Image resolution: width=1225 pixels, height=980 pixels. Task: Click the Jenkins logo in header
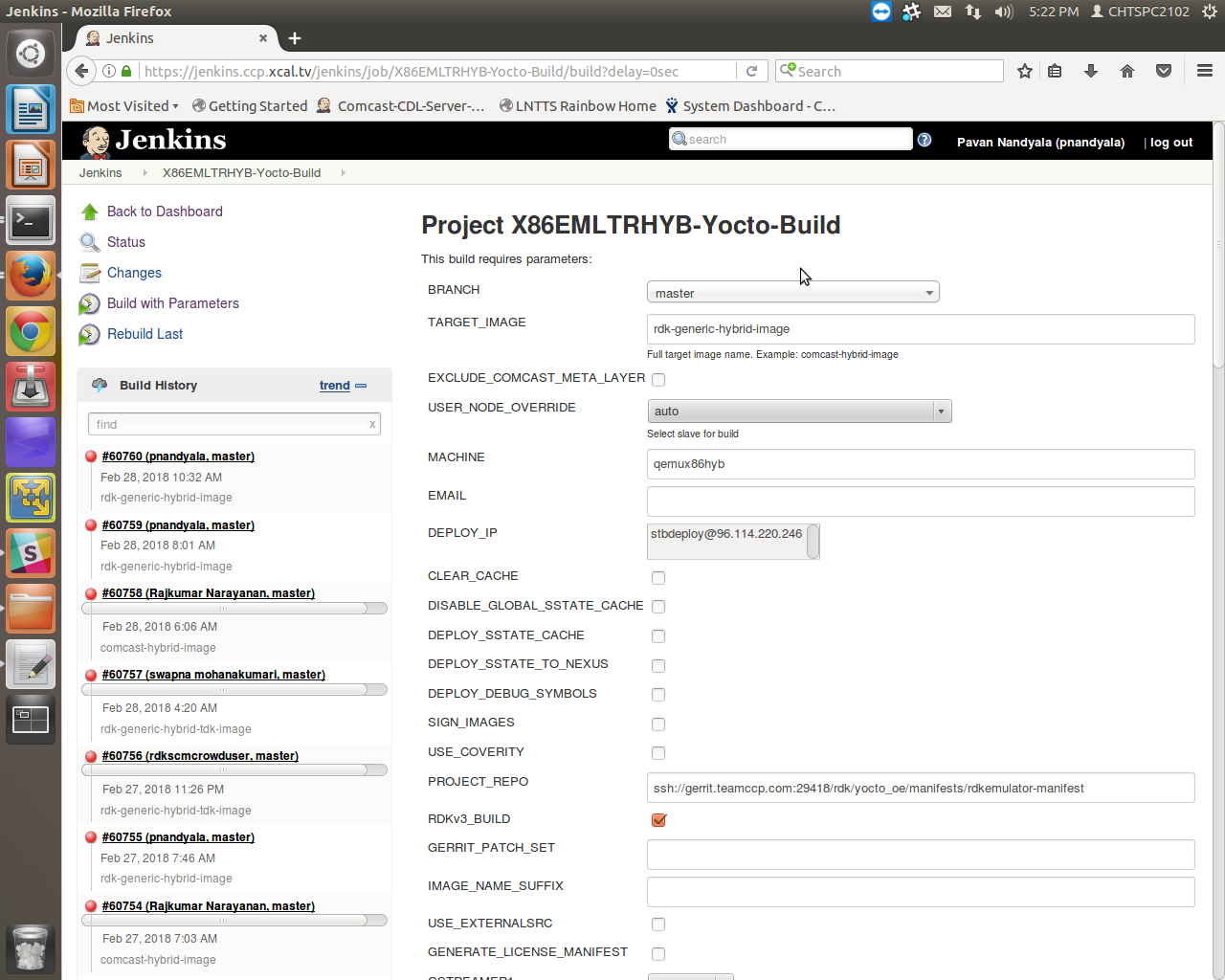click(153, 141)
